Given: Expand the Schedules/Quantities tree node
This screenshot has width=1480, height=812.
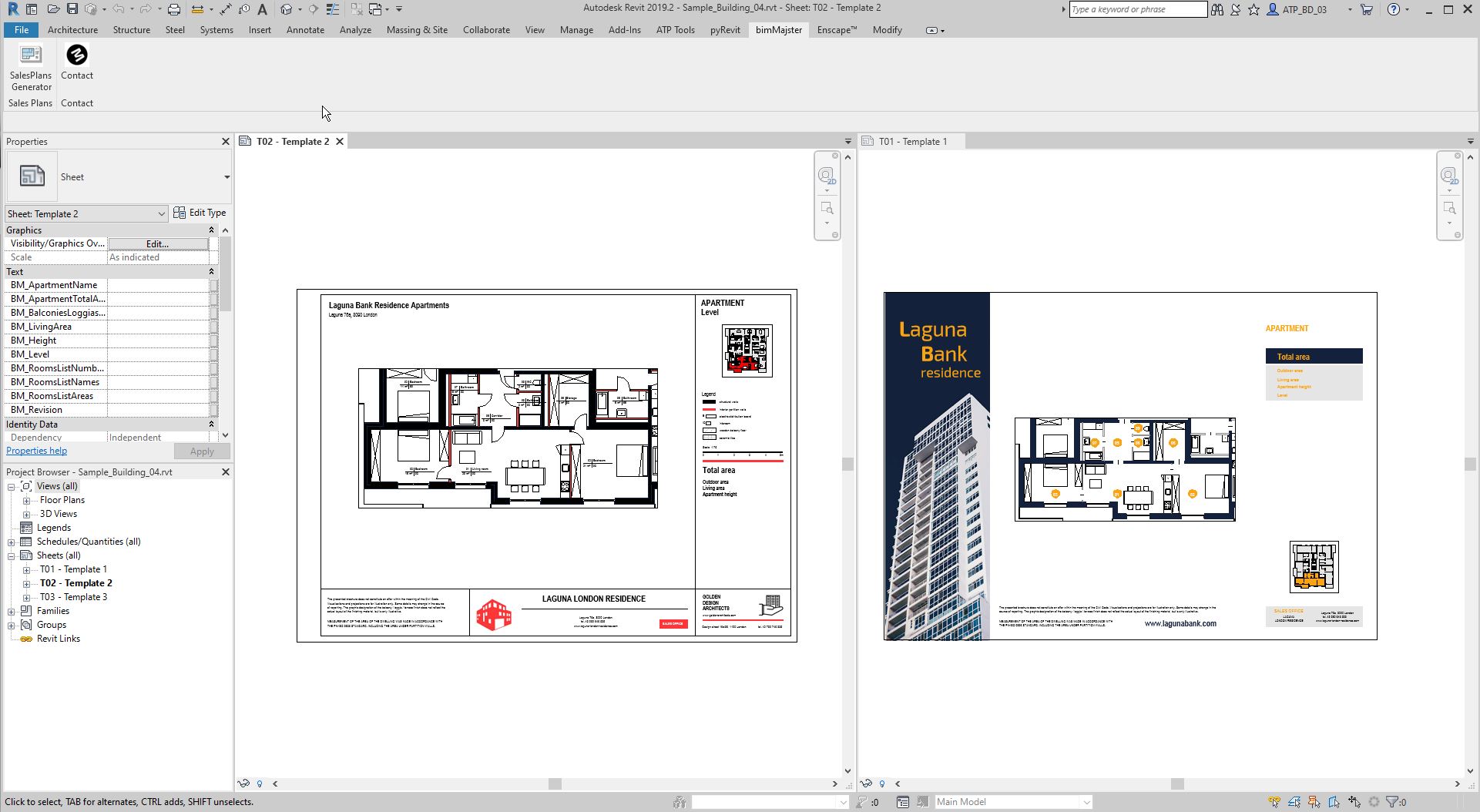Looking at the screenshot, I should pyautogui.click(x=12, y=542).
